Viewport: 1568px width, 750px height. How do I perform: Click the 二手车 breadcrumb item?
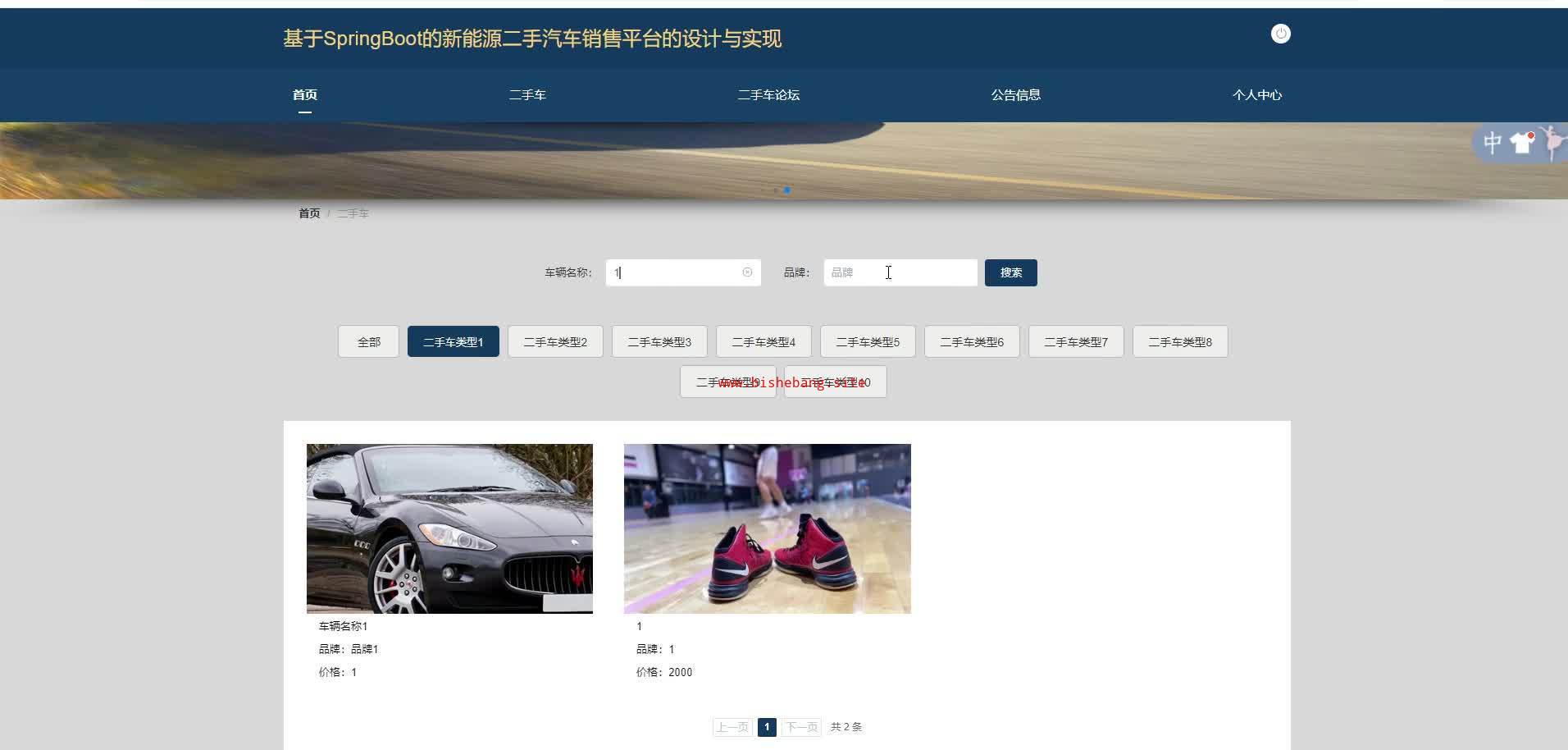[353, 213]
